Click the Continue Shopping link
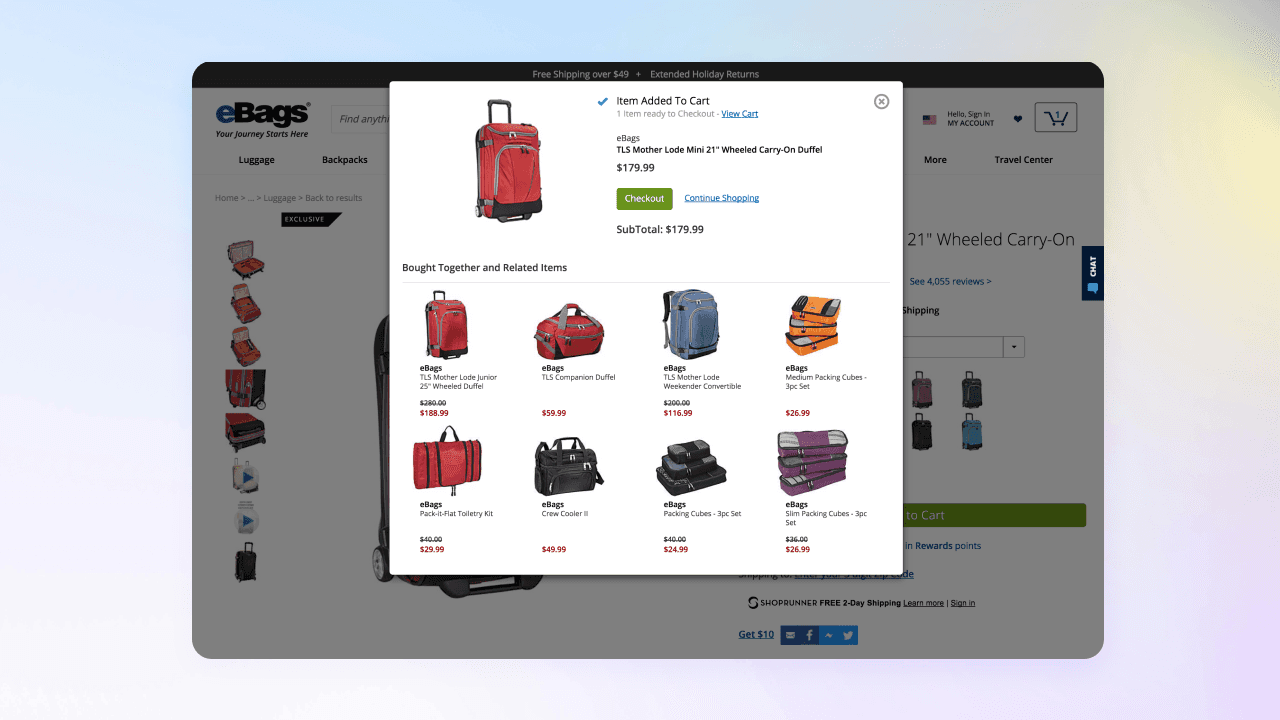This screenshot has height=720, width=1280. point(721,198)
